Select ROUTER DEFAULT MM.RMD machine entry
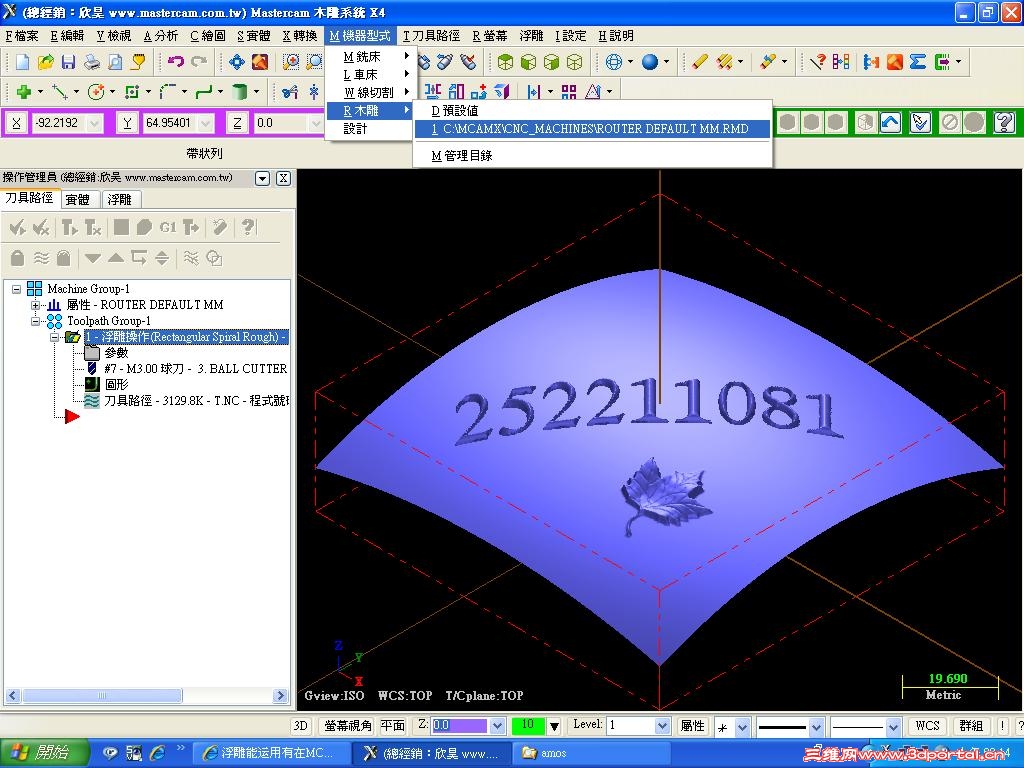 (592, 129)
